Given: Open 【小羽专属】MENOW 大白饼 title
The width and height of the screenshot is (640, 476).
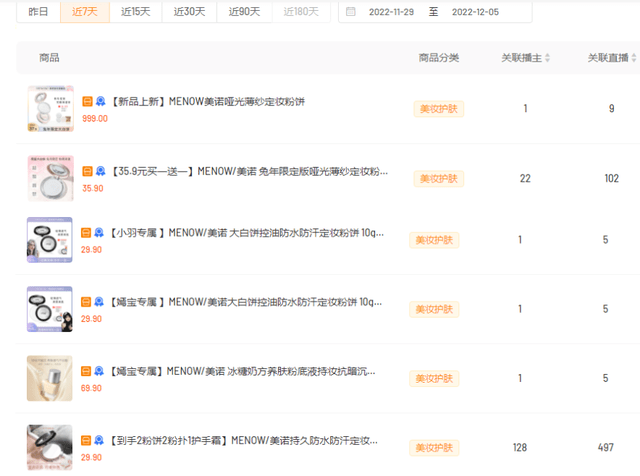Looking at the screenshot, I should point(247,233).
